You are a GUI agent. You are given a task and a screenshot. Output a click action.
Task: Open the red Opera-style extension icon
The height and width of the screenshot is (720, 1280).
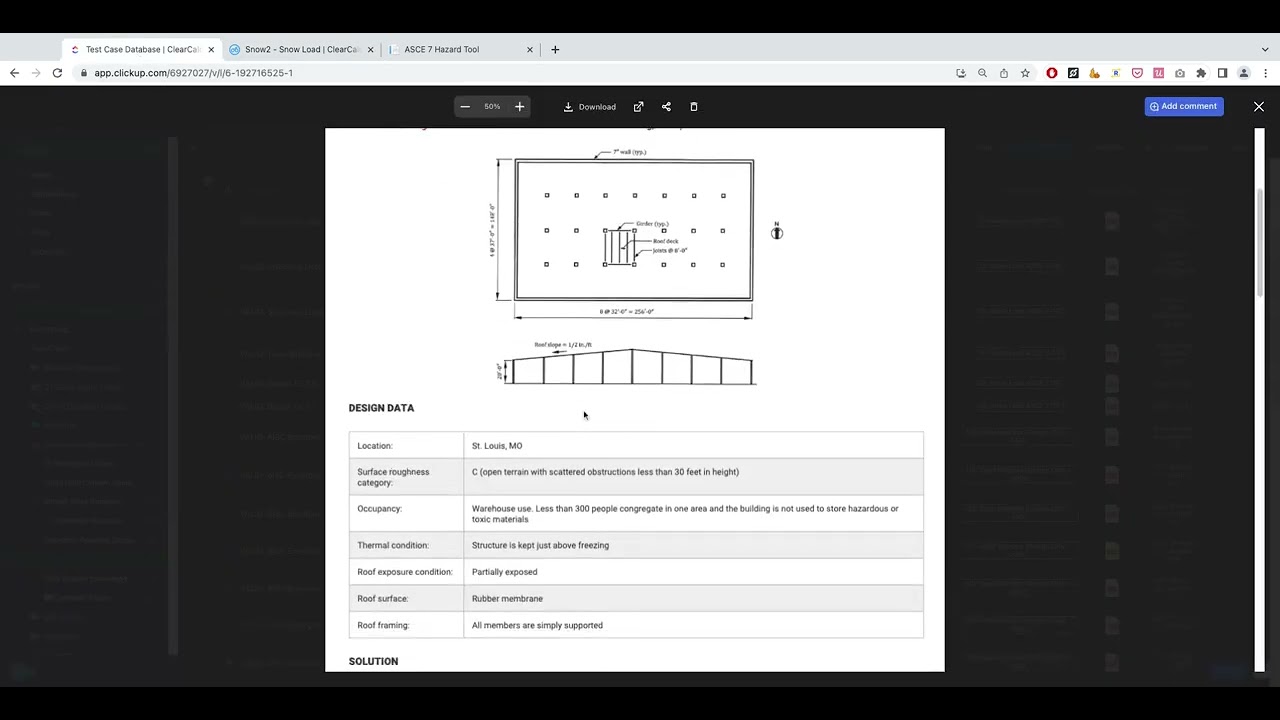tap(1052, 73)
